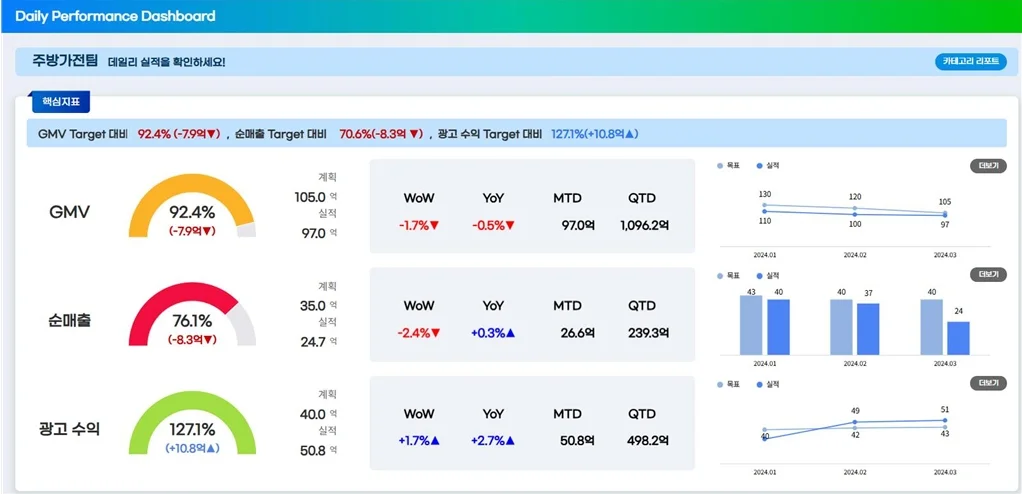Image resolution: width=1022 pixels, height=494 pixels.
Task: Expand 순매출 chart with 더보기
Action: tap(988, 275)
